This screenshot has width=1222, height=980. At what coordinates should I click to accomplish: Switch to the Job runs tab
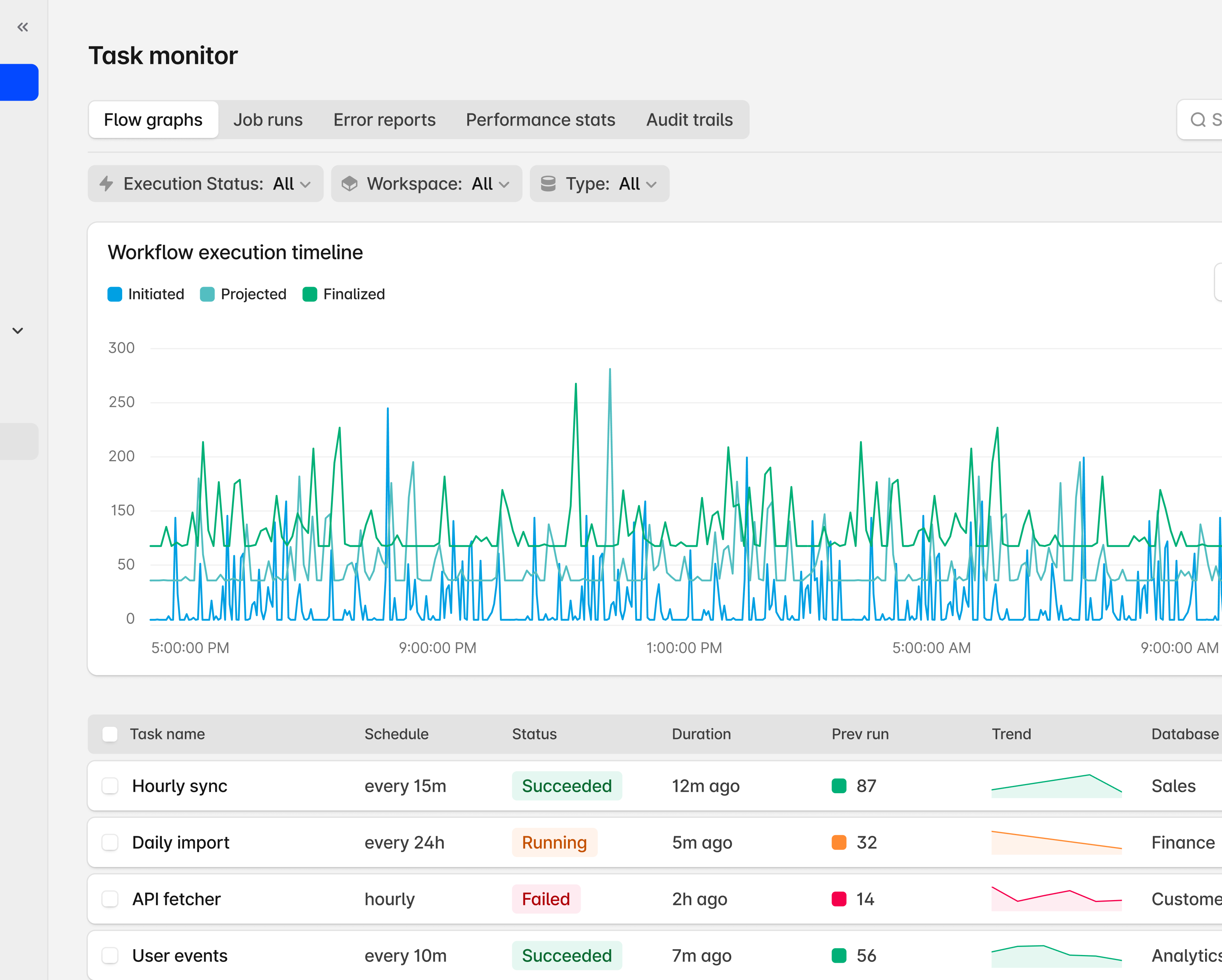(267, 120)
